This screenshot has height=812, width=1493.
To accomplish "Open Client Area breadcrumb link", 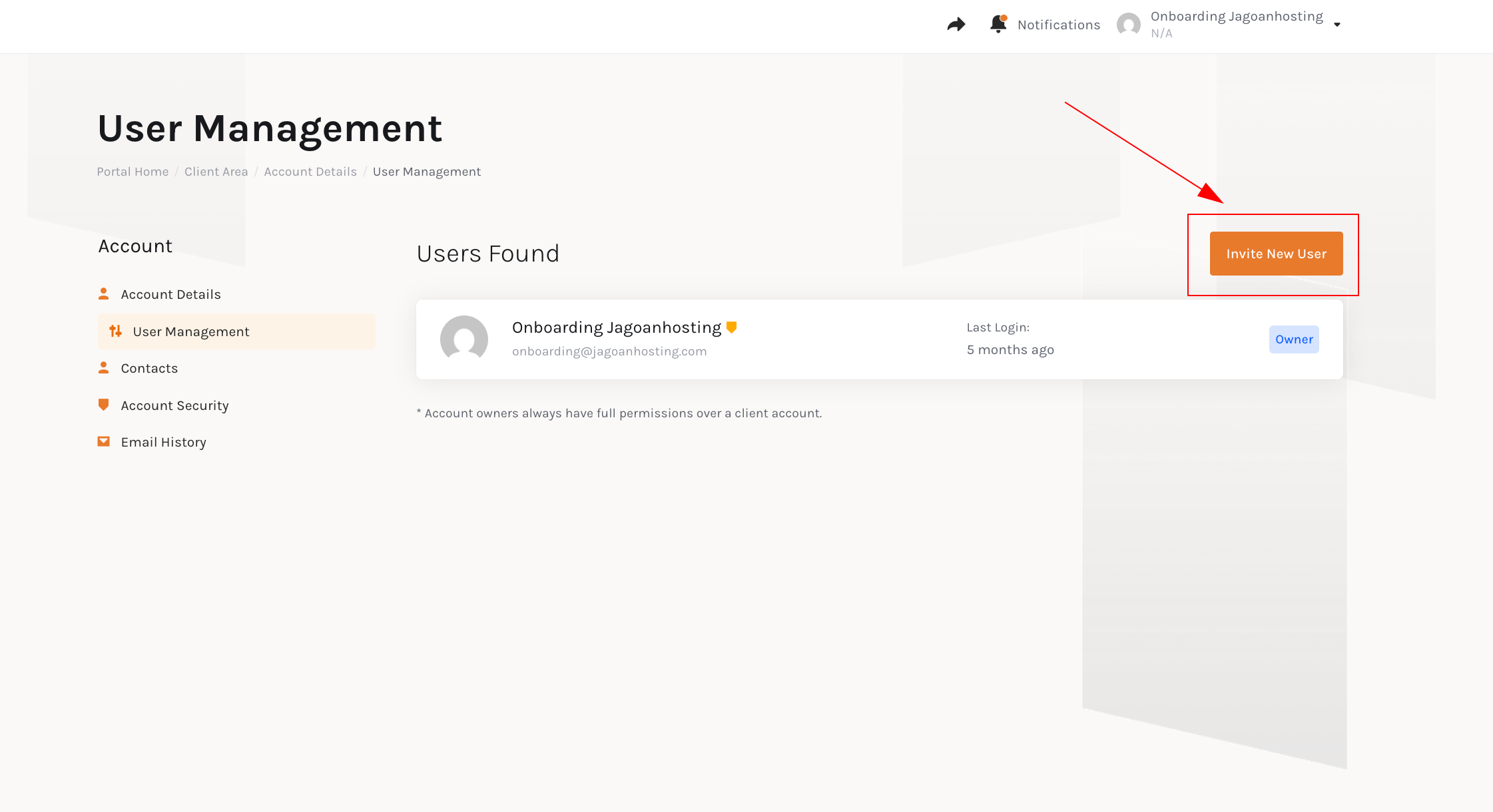I will coord(216,172).
